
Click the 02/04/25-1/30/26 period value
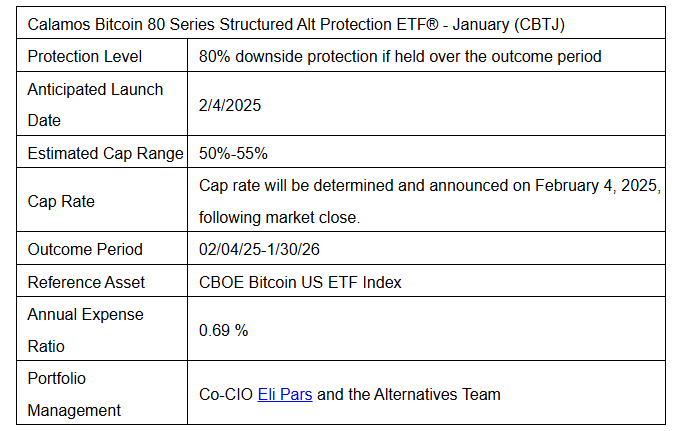pyautogui.click(x=259, y=250)
